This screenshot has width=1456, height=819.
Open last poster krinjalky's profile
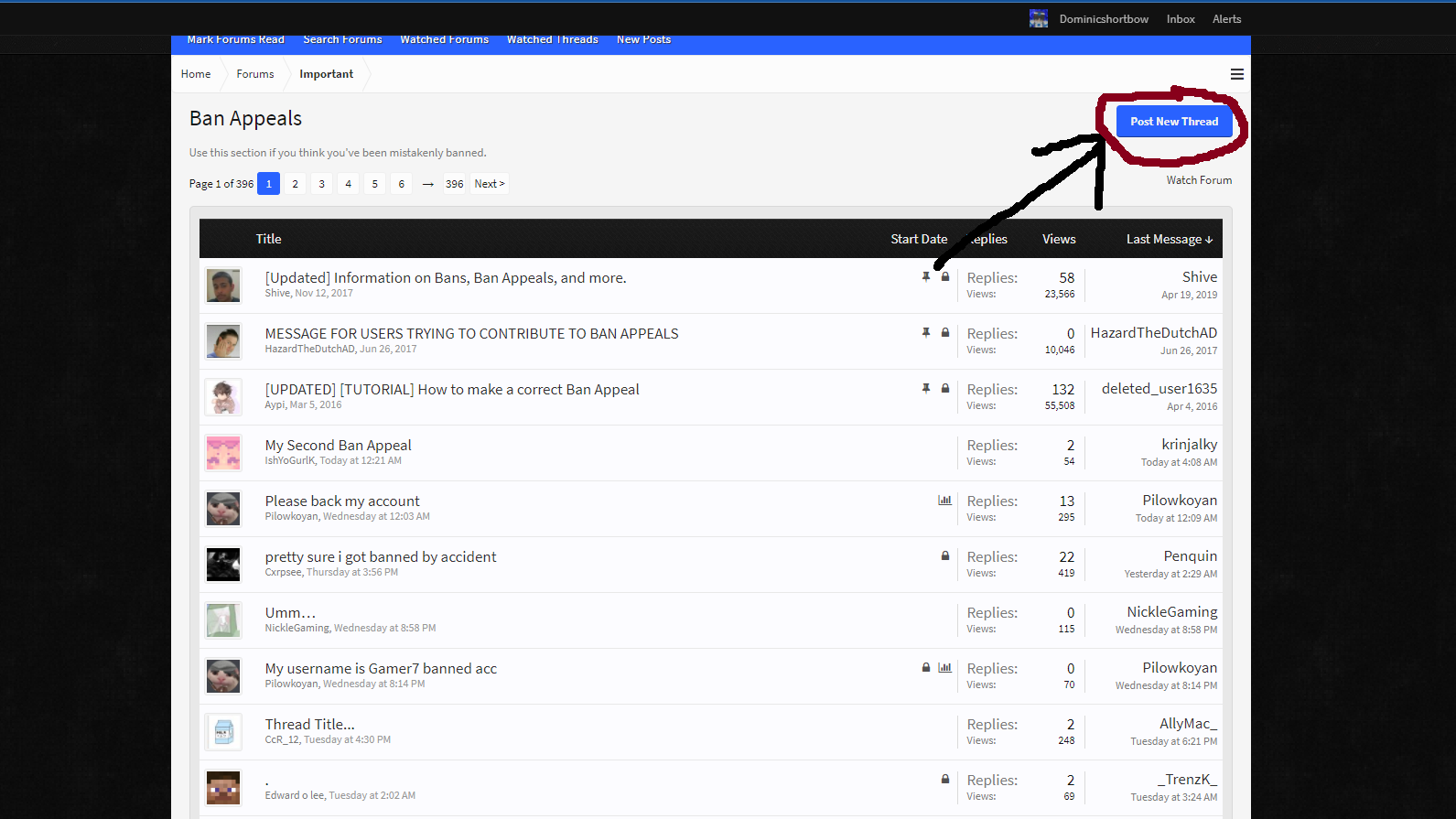(1190, 445)
